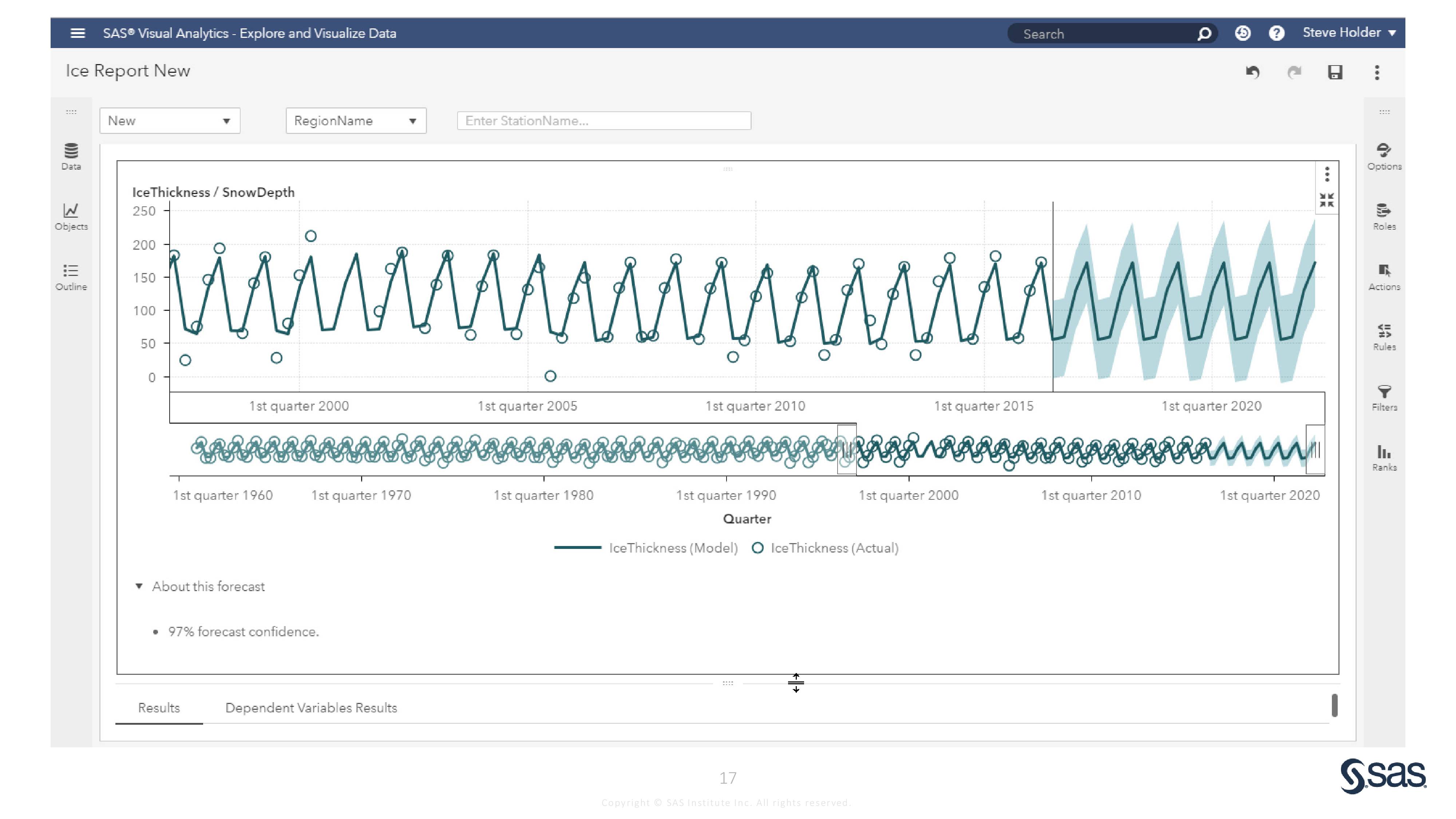Image resolution: width=1456 pixels, height=819 pixels.
Task: Open the recent items clock icon
Action: (1242, 33)
